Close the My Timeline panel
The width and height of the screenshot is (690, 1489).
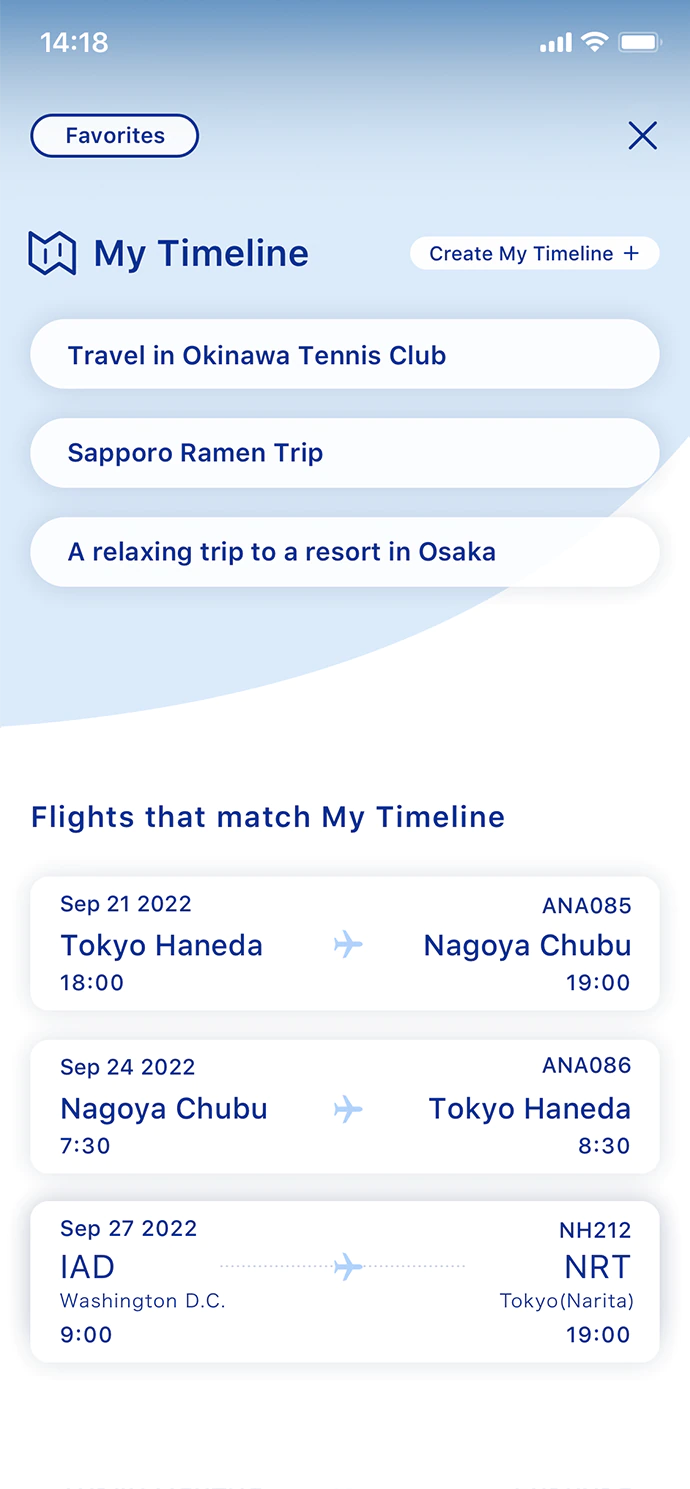pos(642,136)
